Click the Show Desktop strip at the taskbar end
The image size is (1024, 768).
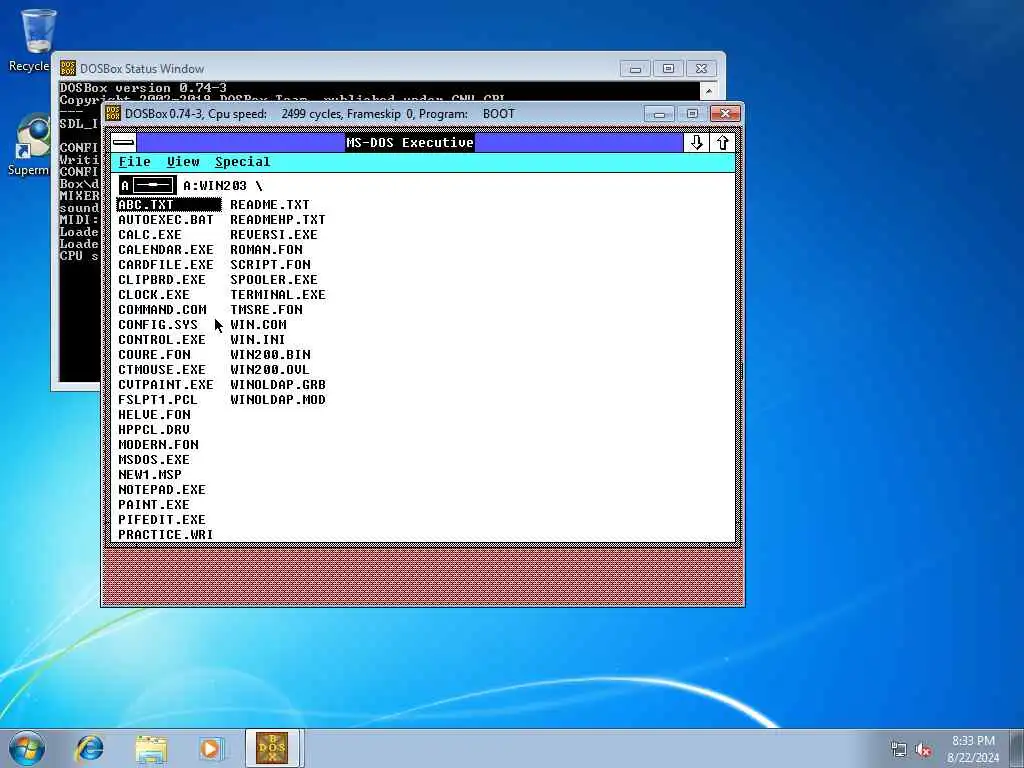tap(1017, 748)
